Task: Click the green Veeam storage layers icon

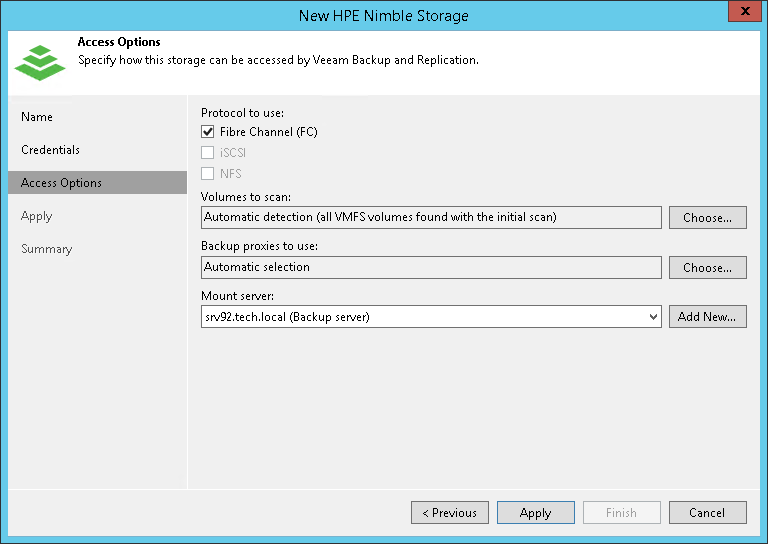Action: (x=39, y=61)
